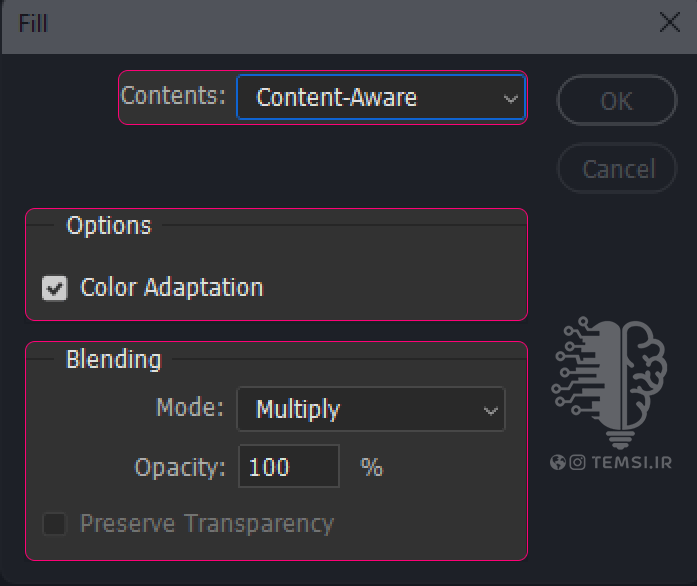Click the Color Adaptation label text
This screenshot has height=586, width=697.
coord(172,287)
